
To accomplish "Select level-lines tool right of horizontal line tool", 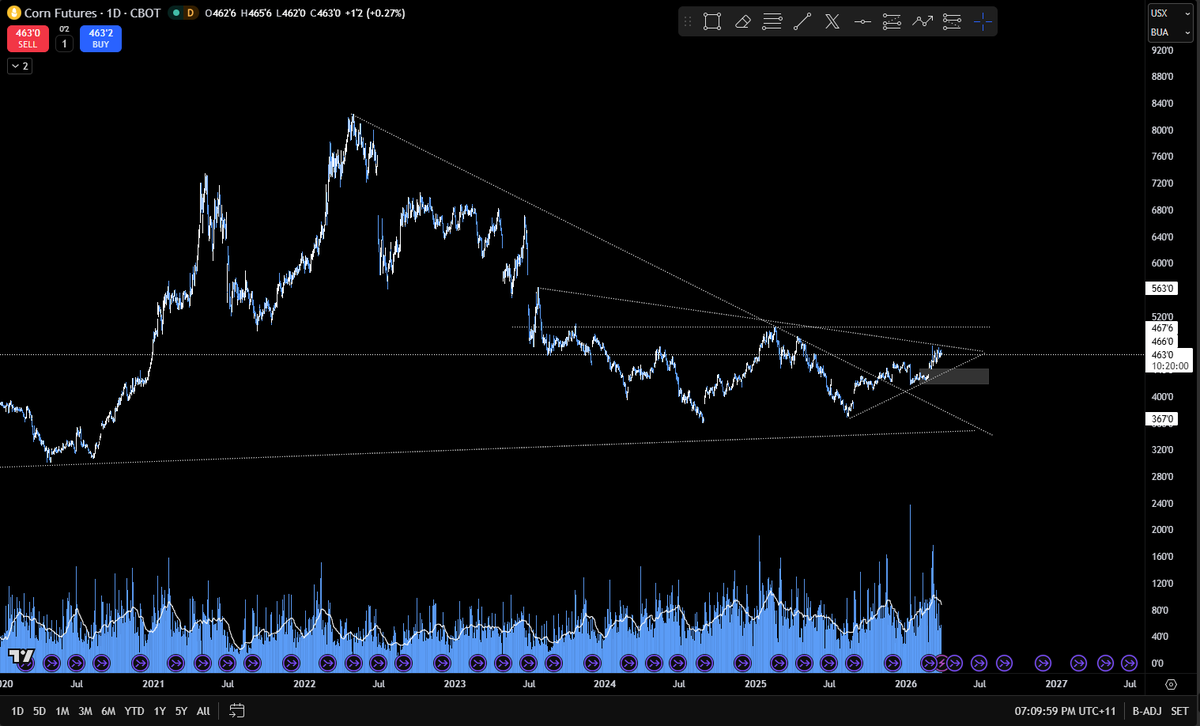I will 892,21.
